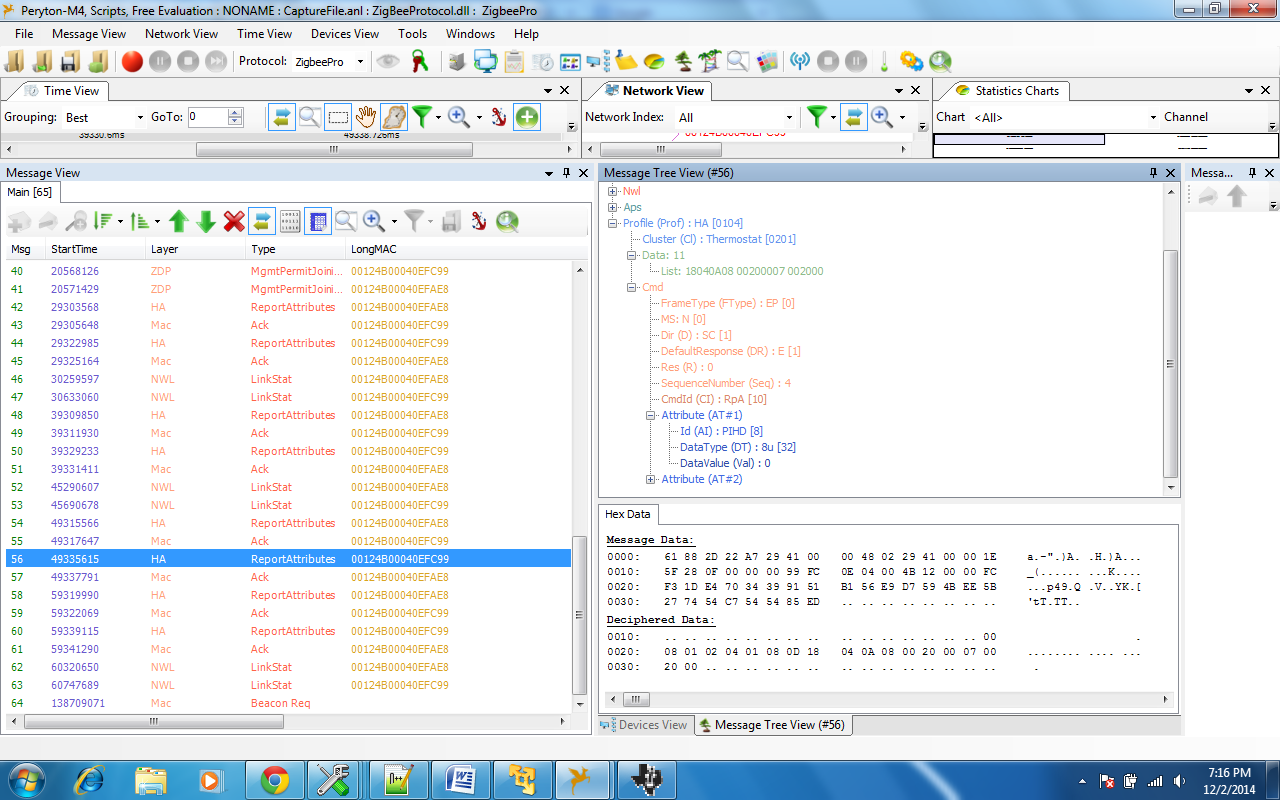Click the save (floppy disk) toolbar icon
Screen dimensions: 1280x800
coord(69,61)
